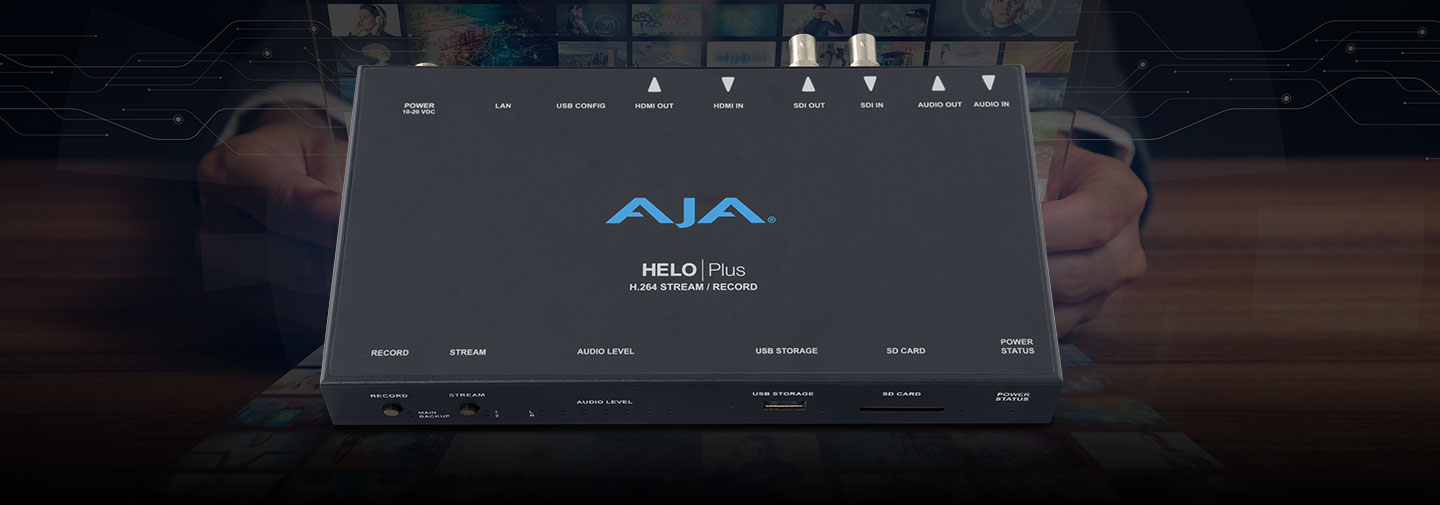Click the arrow above AUDIO IN
Screen dimensions: 1440x505
point(989,83)
